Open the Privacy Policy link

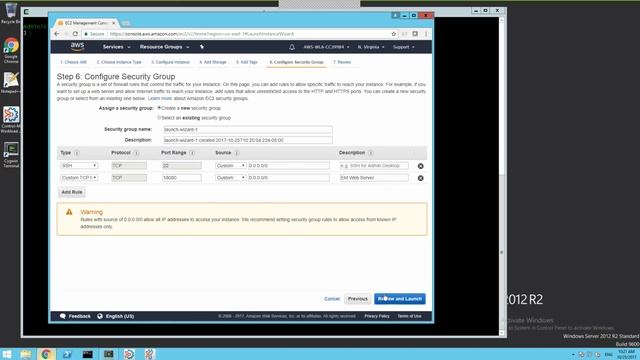[x=377, y=316]
